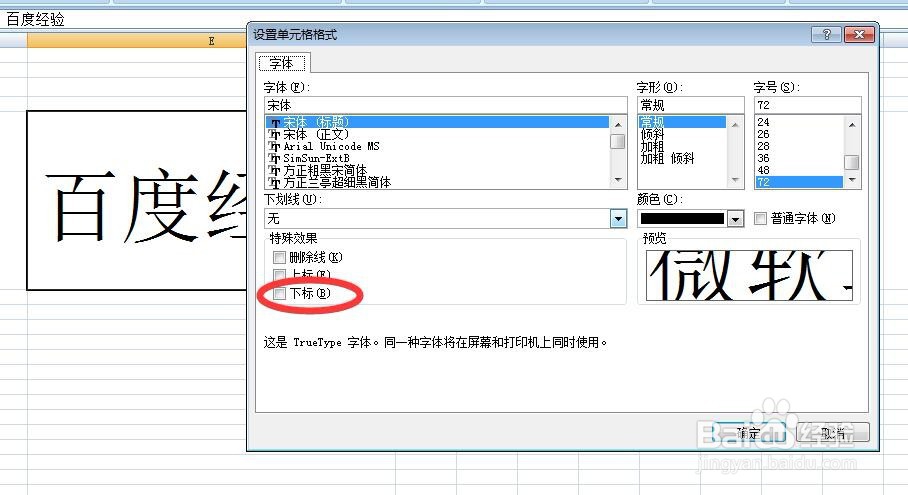Close the Format Cells dialog

point(859,35)
